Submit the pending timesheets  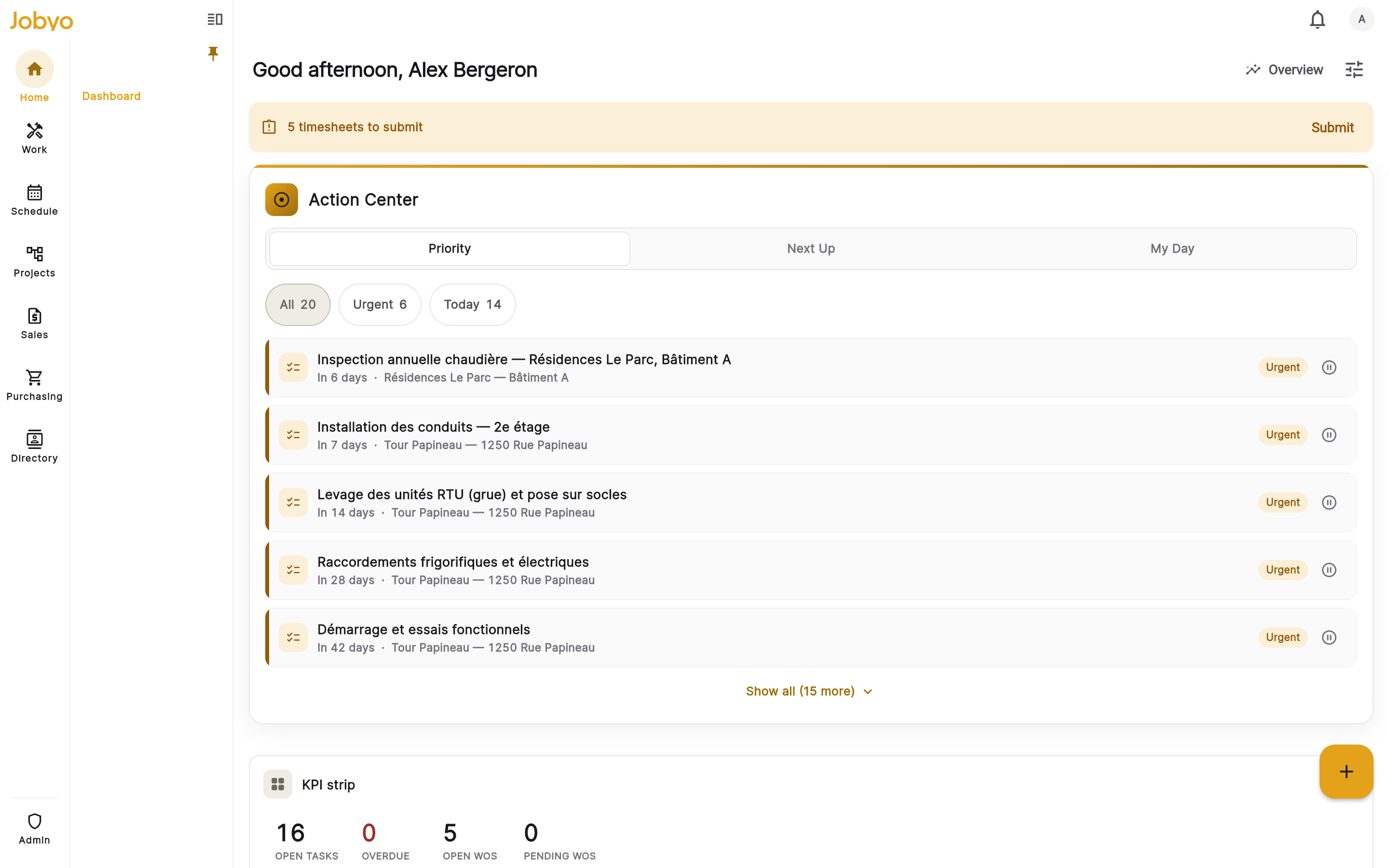click(x=1332, y=127)
